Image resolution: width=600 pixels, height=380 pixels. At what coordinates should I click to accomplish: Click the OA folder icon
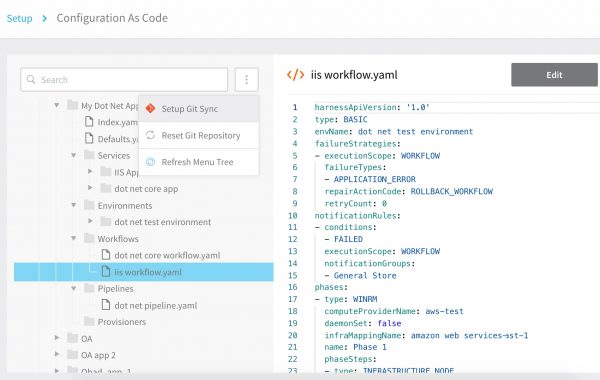[x=72, y=338]
